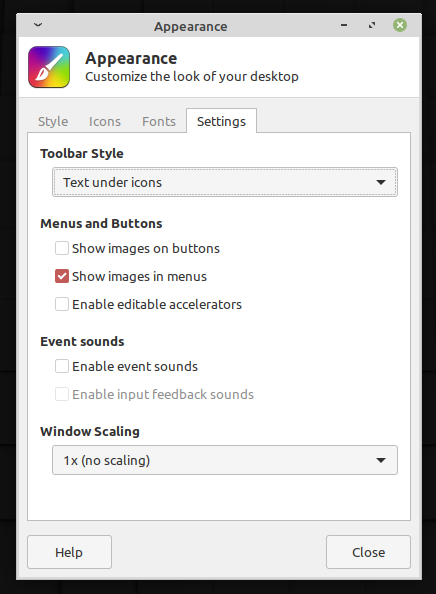This screenshot has height=594, width=436.
Task: Click the Close button
Action: click(x=368, y=552)
